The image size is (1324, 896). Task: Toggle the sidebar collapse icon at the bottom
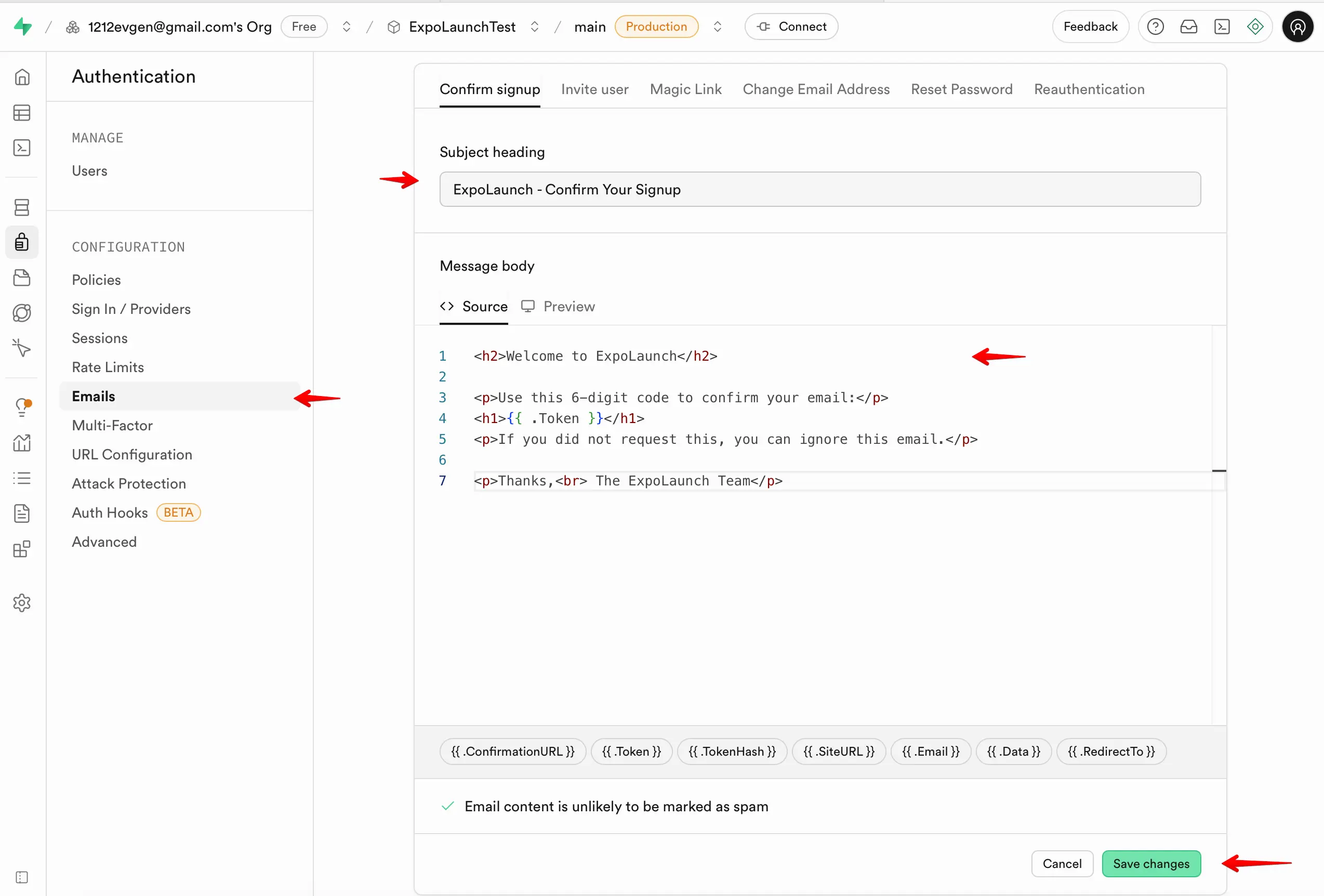pos(22,877)
